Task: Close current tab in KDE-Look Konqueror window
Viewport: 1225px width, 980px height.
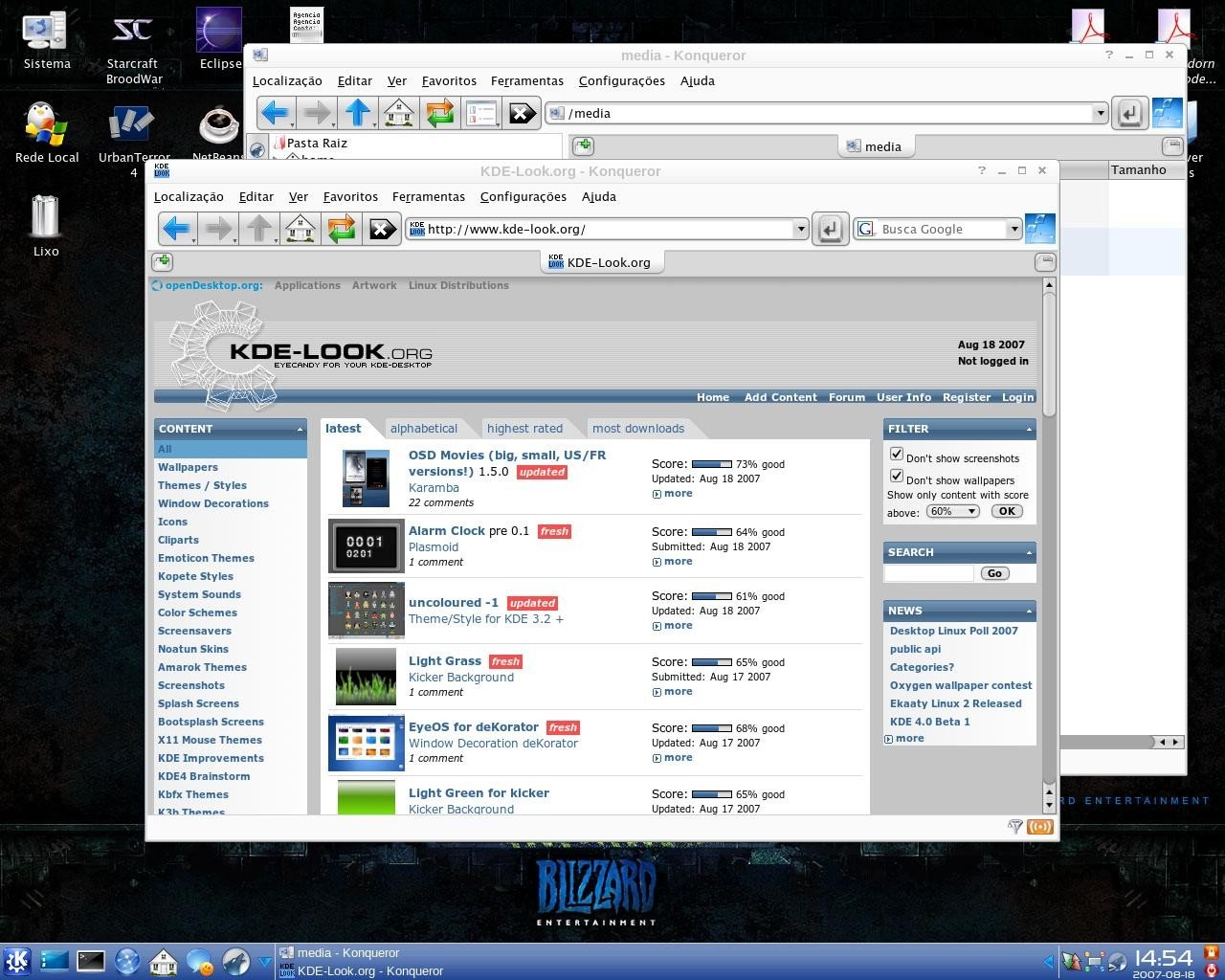Action: pos(1045,261)
